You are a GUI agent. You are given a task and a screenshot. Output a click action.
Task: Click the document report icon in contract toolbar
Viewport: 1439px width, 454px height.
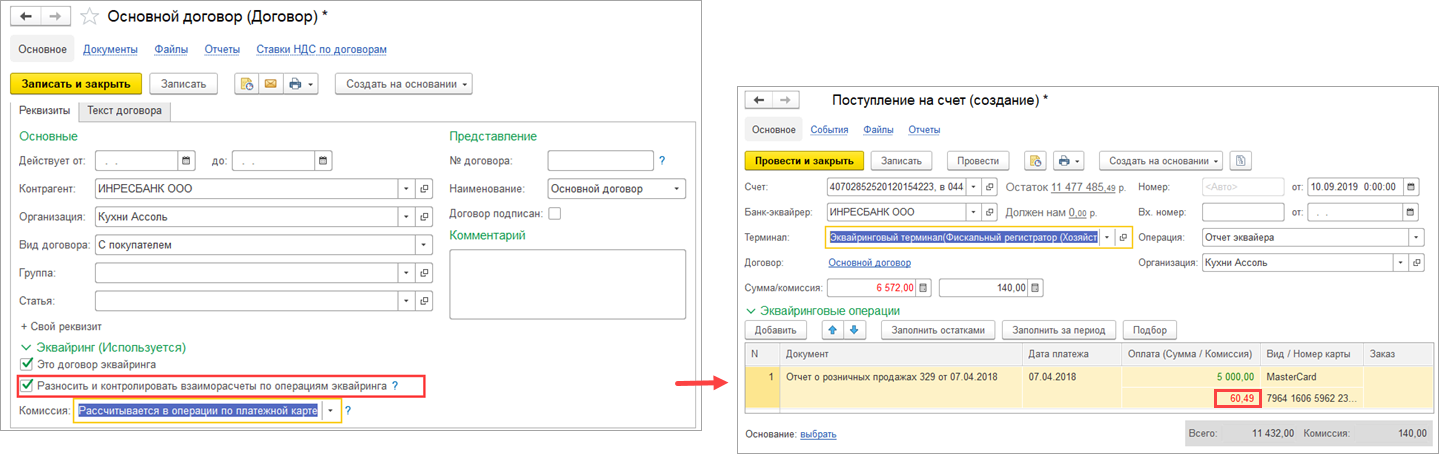pyautogui.click(x=246, y=84)
